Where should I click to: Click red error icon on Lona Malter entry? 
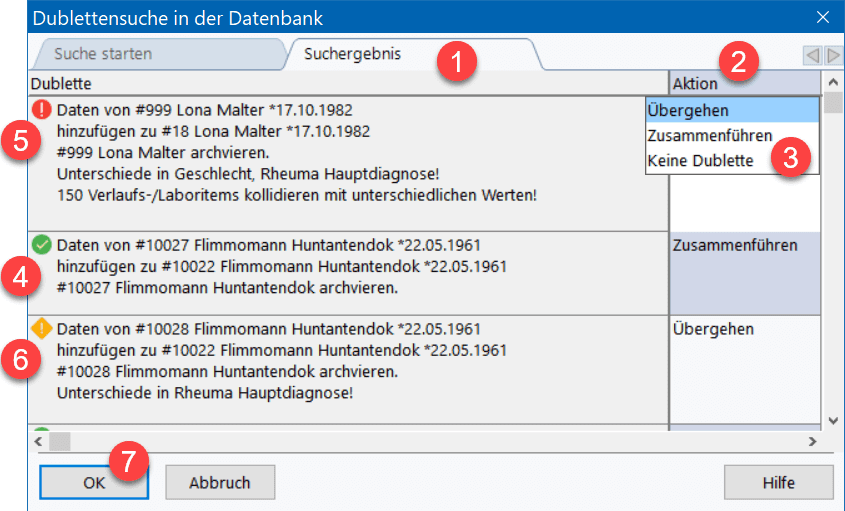41,109
